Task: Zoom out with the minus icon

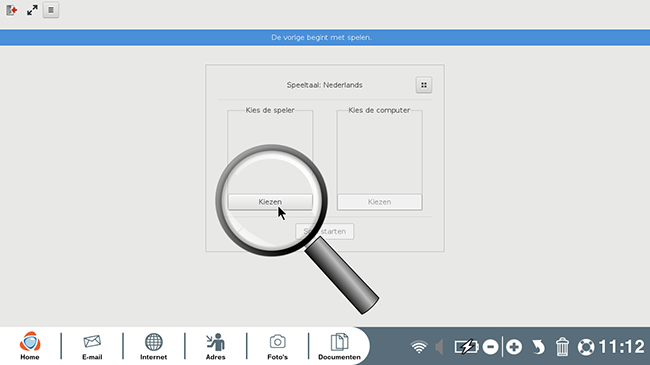Action: coord(491,347)
